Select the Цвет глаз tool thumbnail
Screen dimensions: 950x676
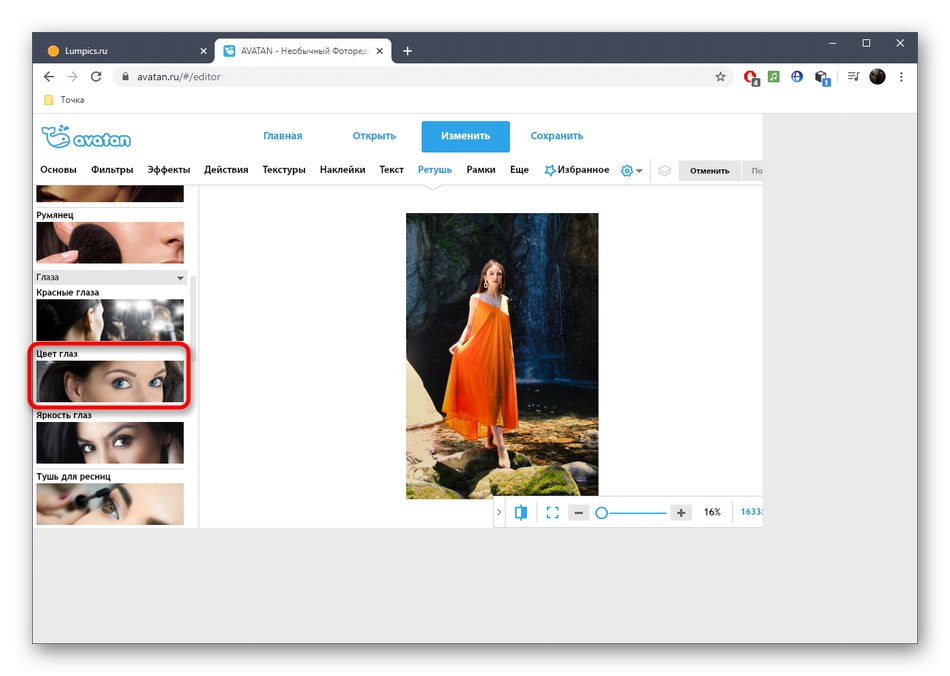click(110, 382)
